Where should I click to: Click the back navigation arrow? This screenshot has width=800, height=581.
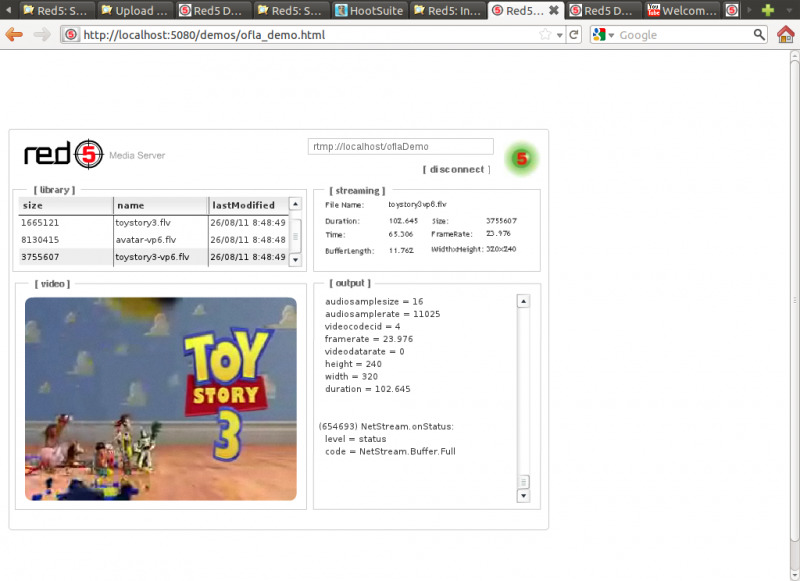(x=14, y=34)
